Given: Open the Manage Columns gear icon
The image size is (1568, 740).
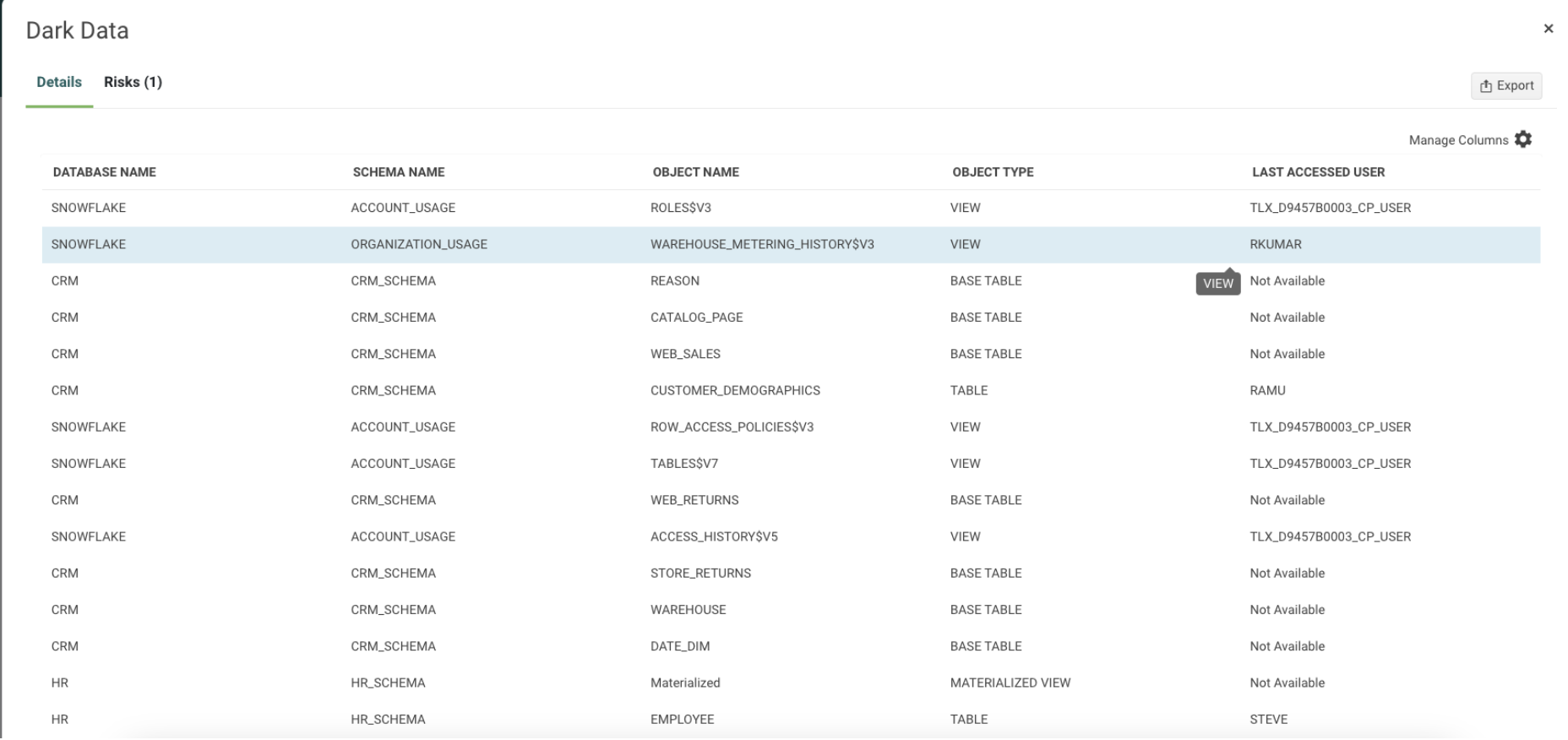Looking at the screenshot, I should tap(1522, 139).
